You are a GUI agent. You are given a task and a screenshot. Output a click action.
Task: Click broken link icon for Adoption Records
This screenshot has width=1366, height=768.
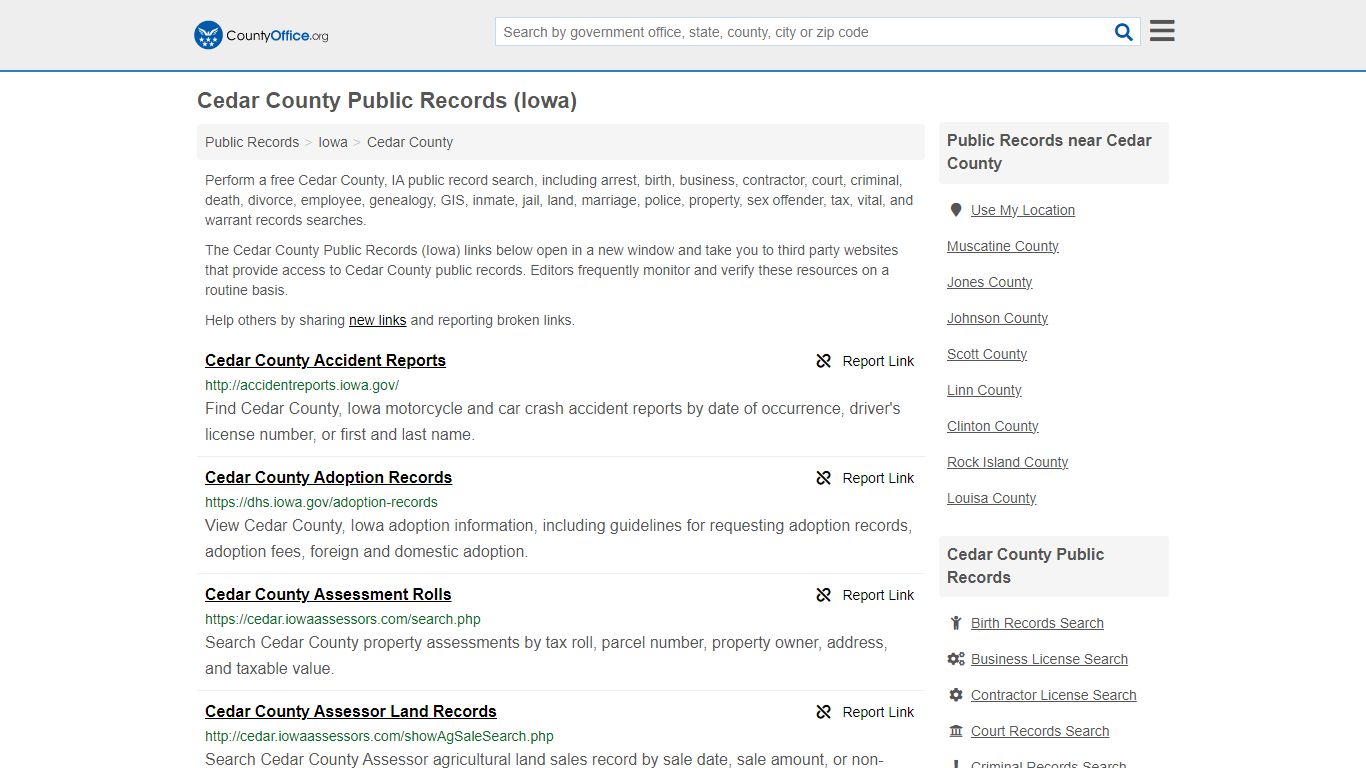[x=824, y=478]
